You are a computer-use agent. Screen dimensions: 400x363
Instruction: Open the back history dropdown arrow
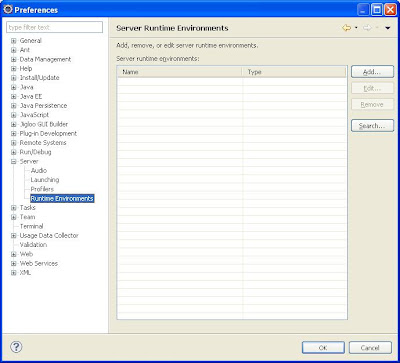coord(356,28)
